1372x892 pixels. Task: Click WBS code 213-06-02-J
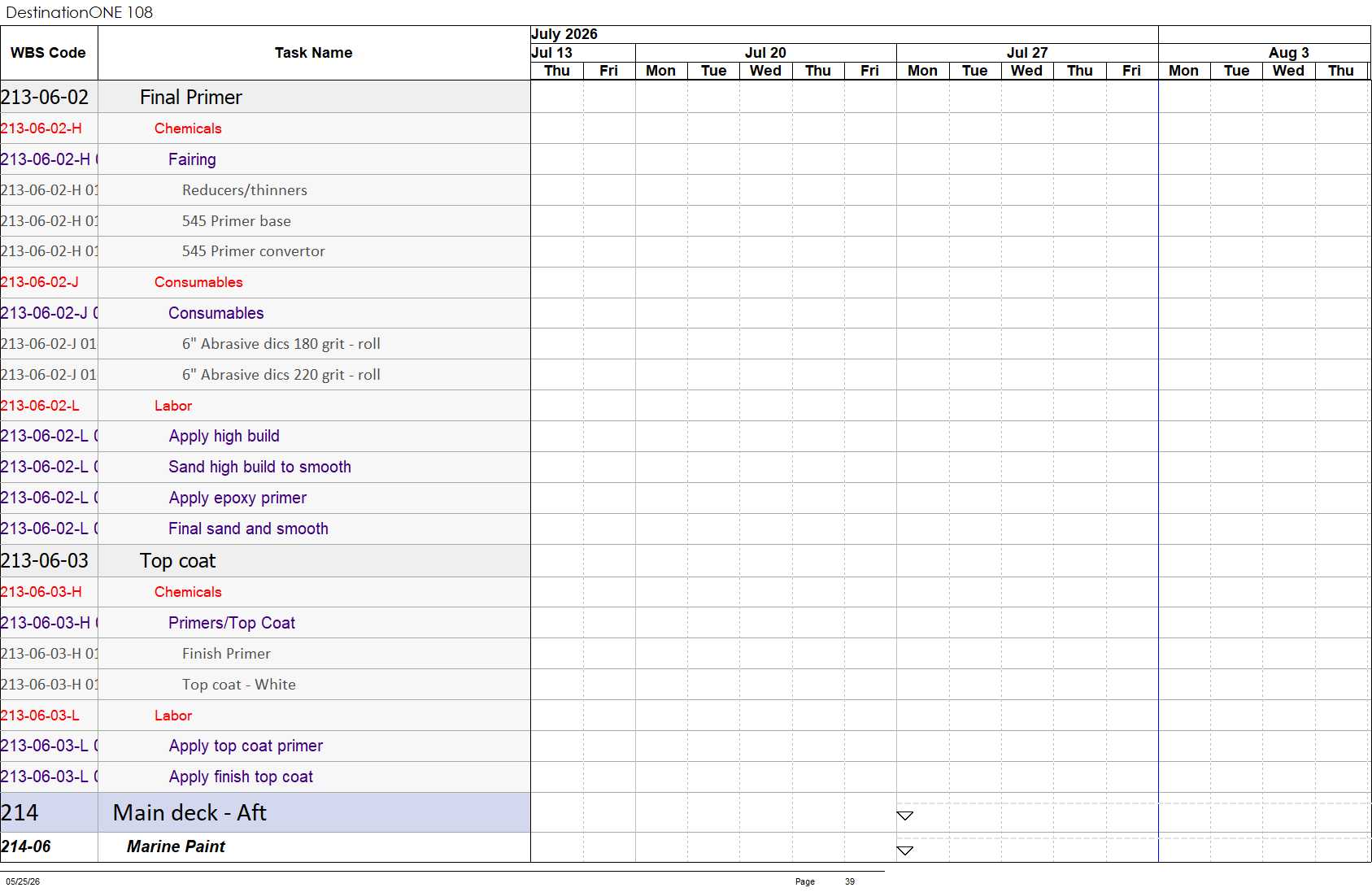pyautogui.click(x=40, y=282)
